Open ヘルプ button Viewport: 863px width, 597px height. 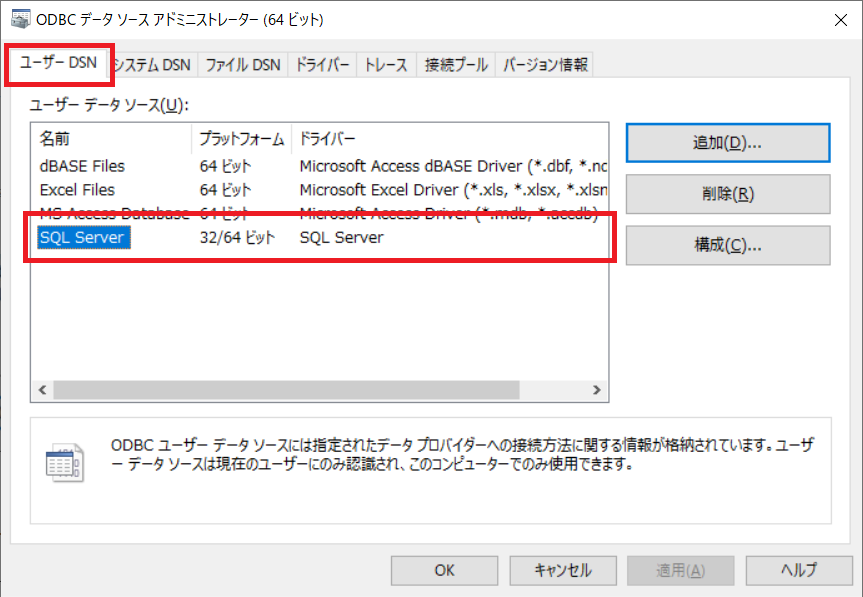pos(799,571)
